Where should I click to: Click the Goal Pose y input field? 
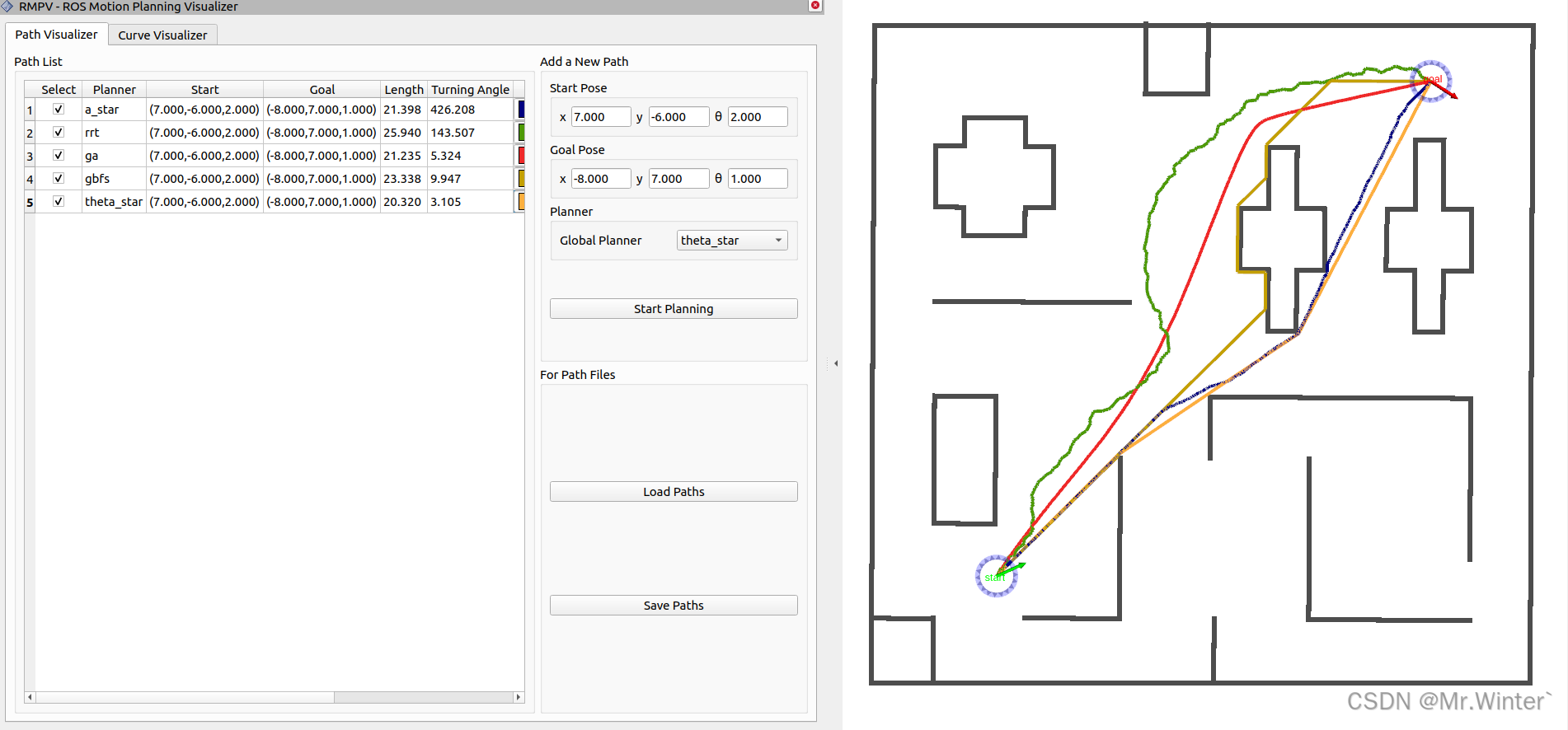tap(678, 179)
